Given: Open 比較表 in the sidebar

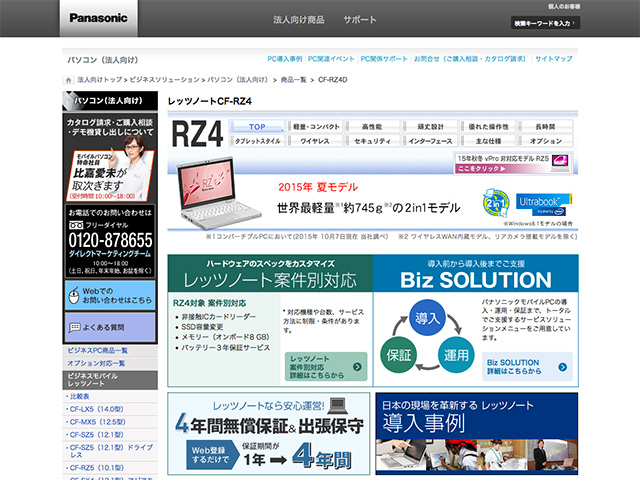Looking at the screenshot, I should (79, 396).
